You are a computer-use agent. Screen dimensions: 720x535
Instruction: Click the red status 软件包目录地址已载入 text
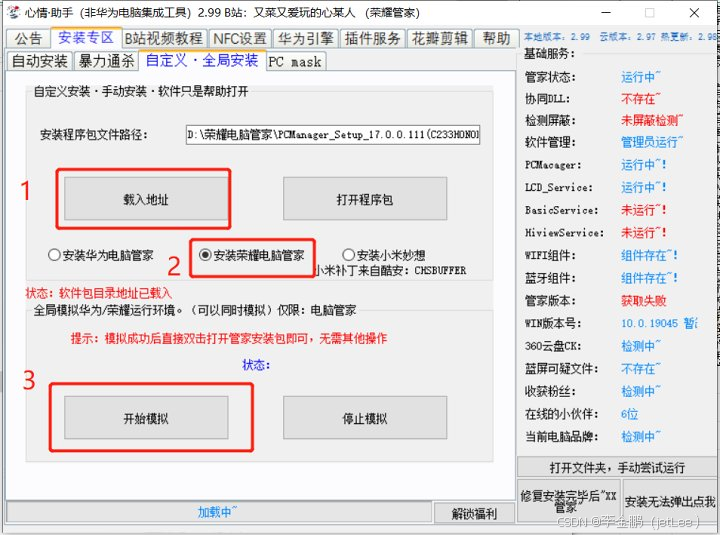coord(99,293)
